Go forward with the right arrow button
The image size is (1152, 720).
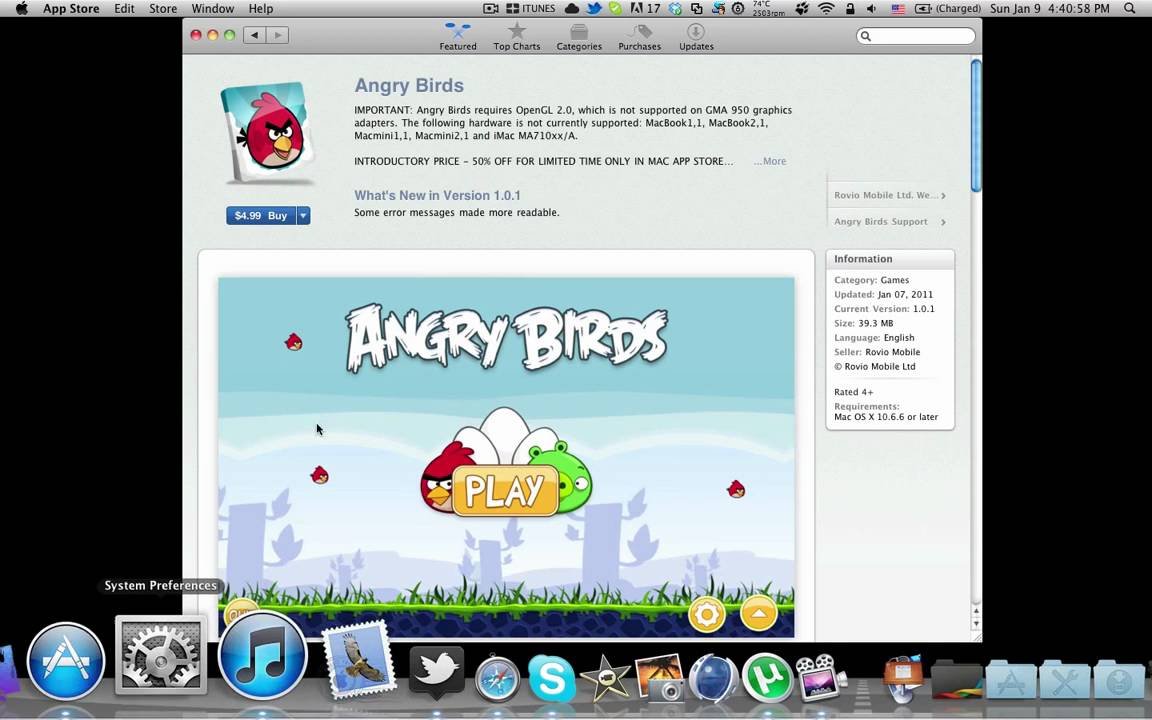coord(277,35)
